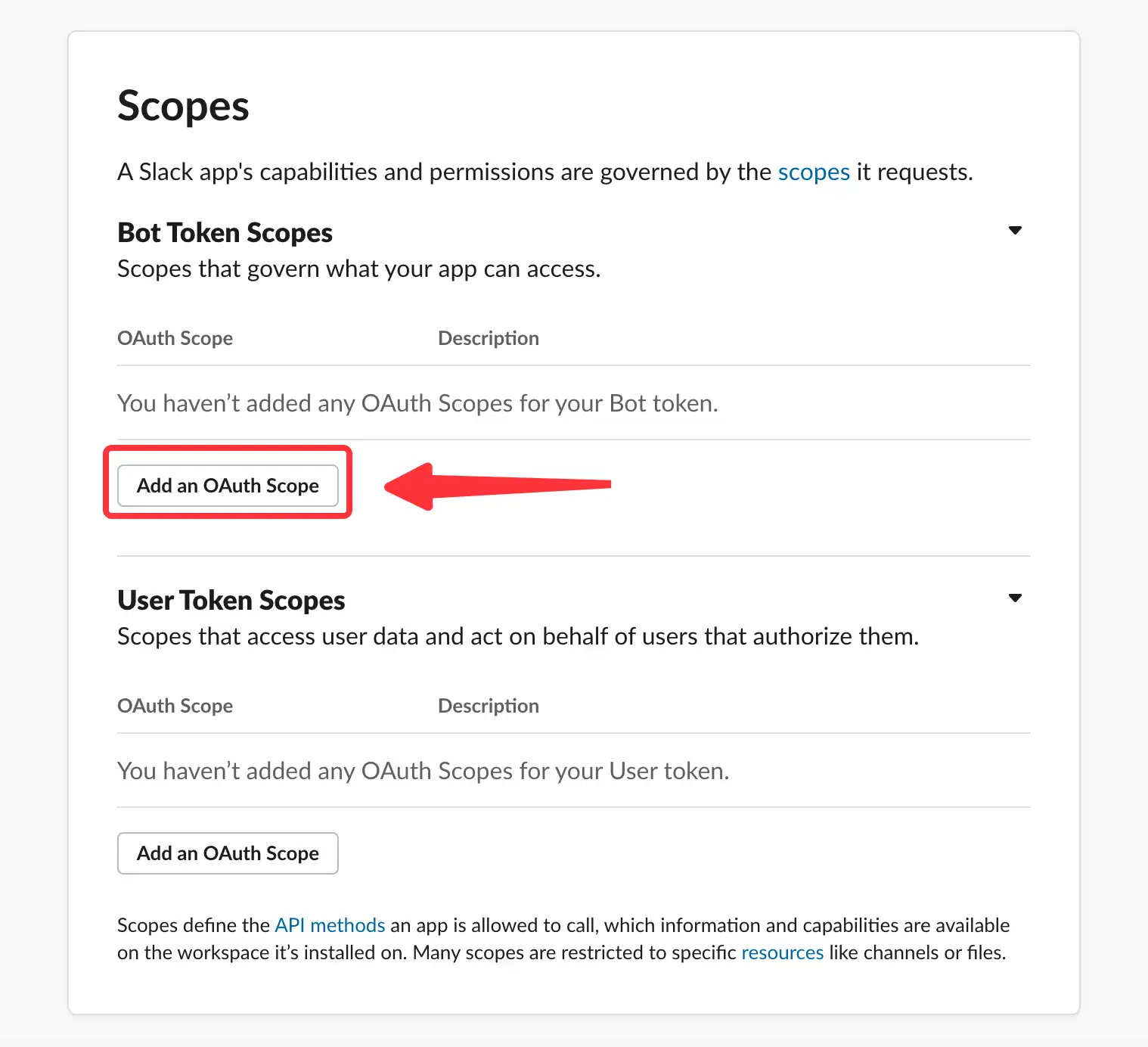Click the empty User token scopes message
This screenshot has width=1148, height=1047.
point(424,771)
